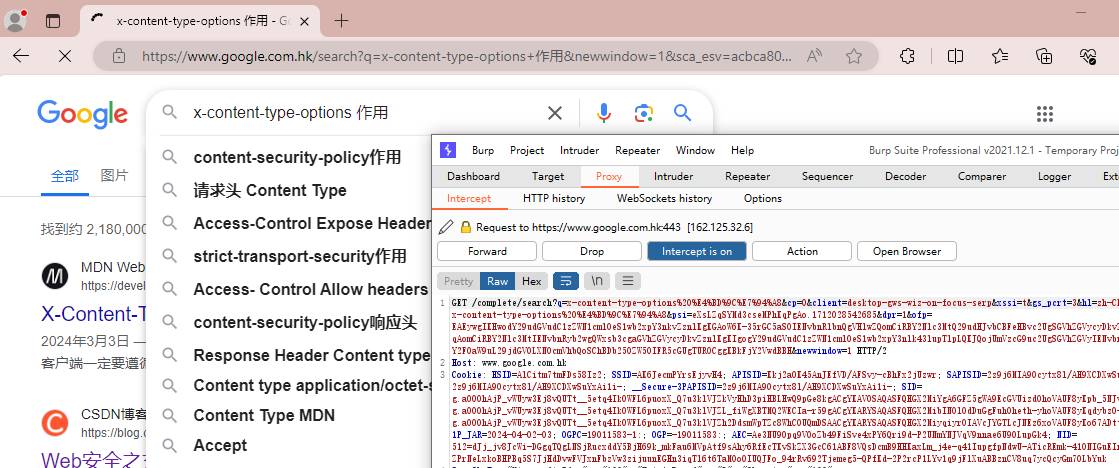Go back in the browser
Viewport: 1119px width, 468px height.
[x=21, y=56]
